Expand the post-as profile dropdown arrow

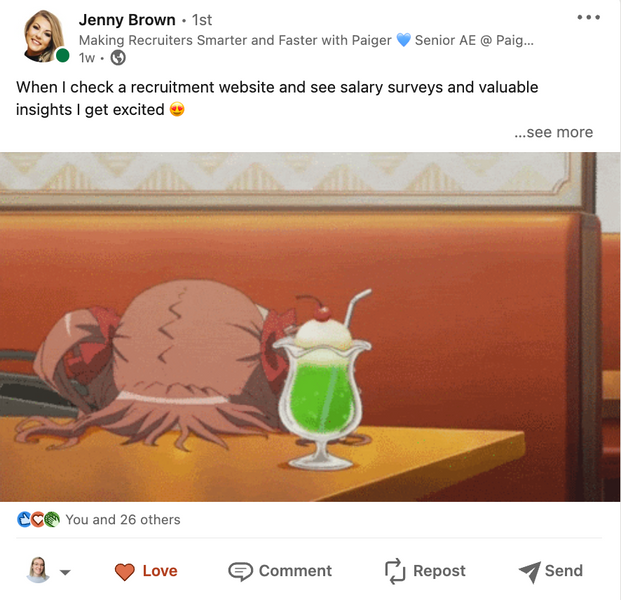coord(65,572)
